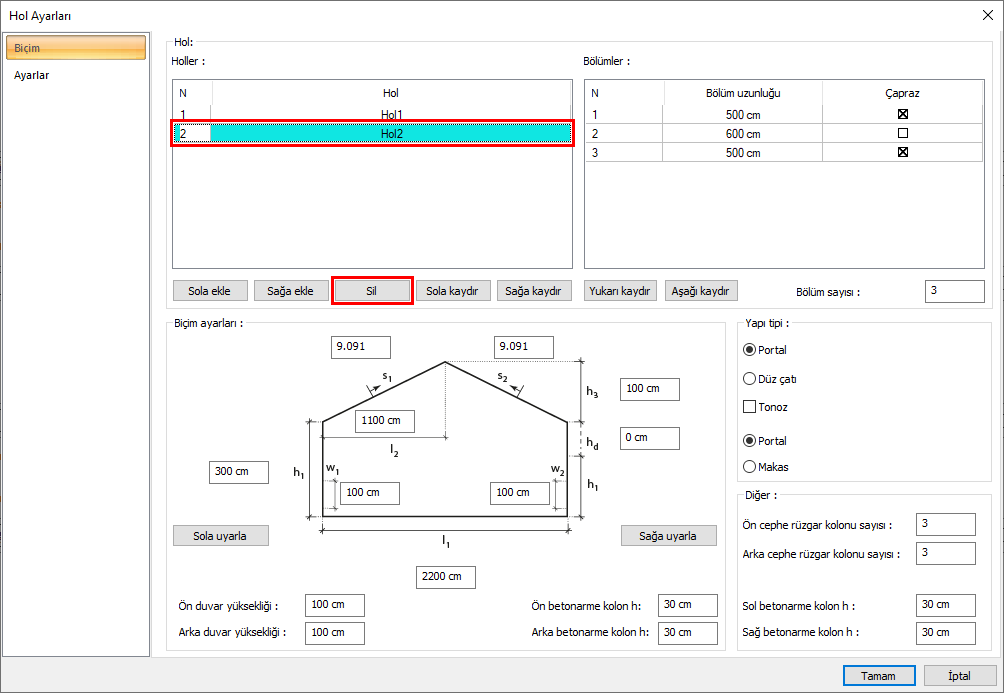Screen dimensions: 1004x693
Task: Toggle the Tonoz checkbox
Action: pos(749,407)
